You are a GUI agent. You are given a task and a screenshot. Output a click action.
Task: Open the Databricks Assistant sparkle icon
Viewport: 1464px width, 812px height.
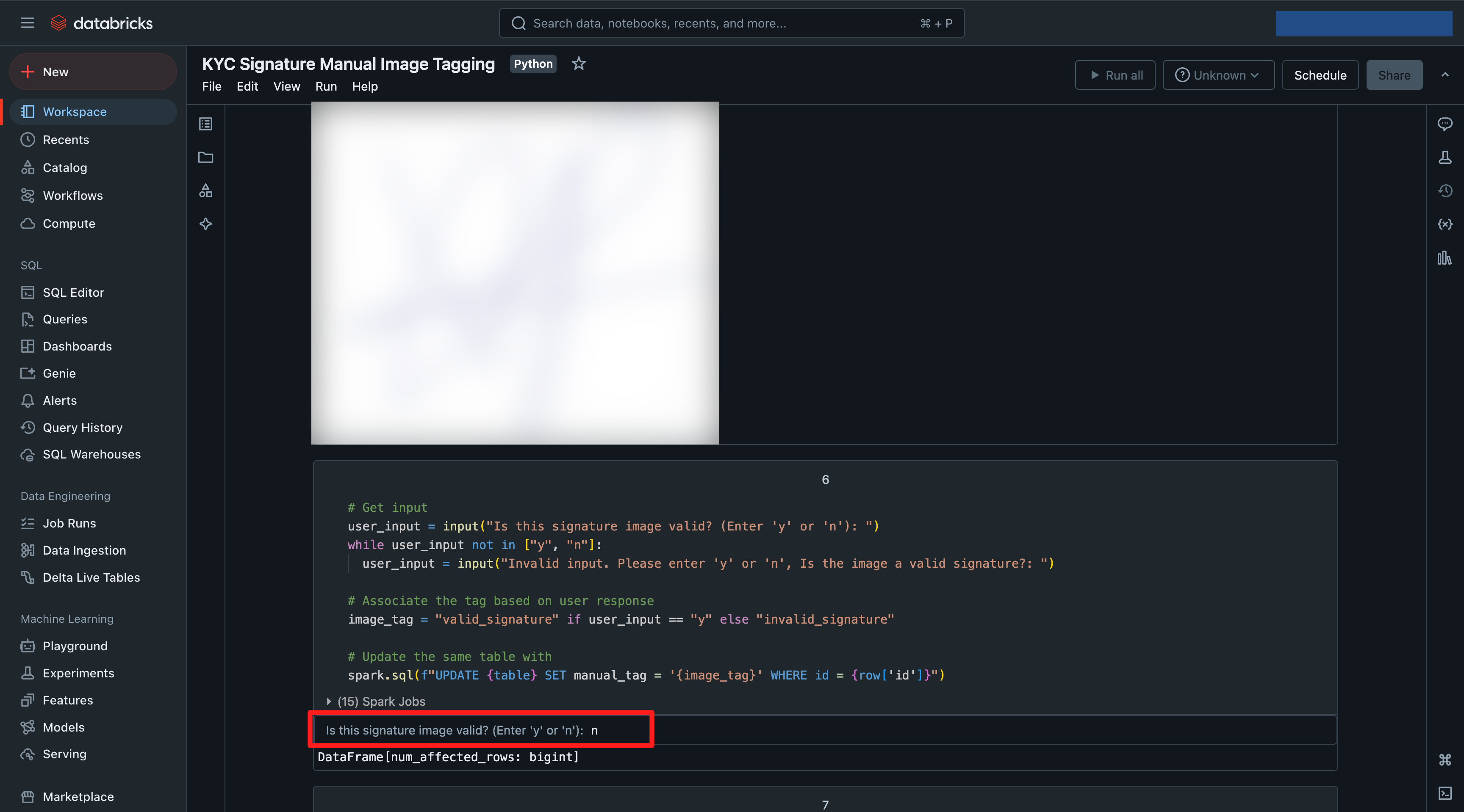coord(205,224)
